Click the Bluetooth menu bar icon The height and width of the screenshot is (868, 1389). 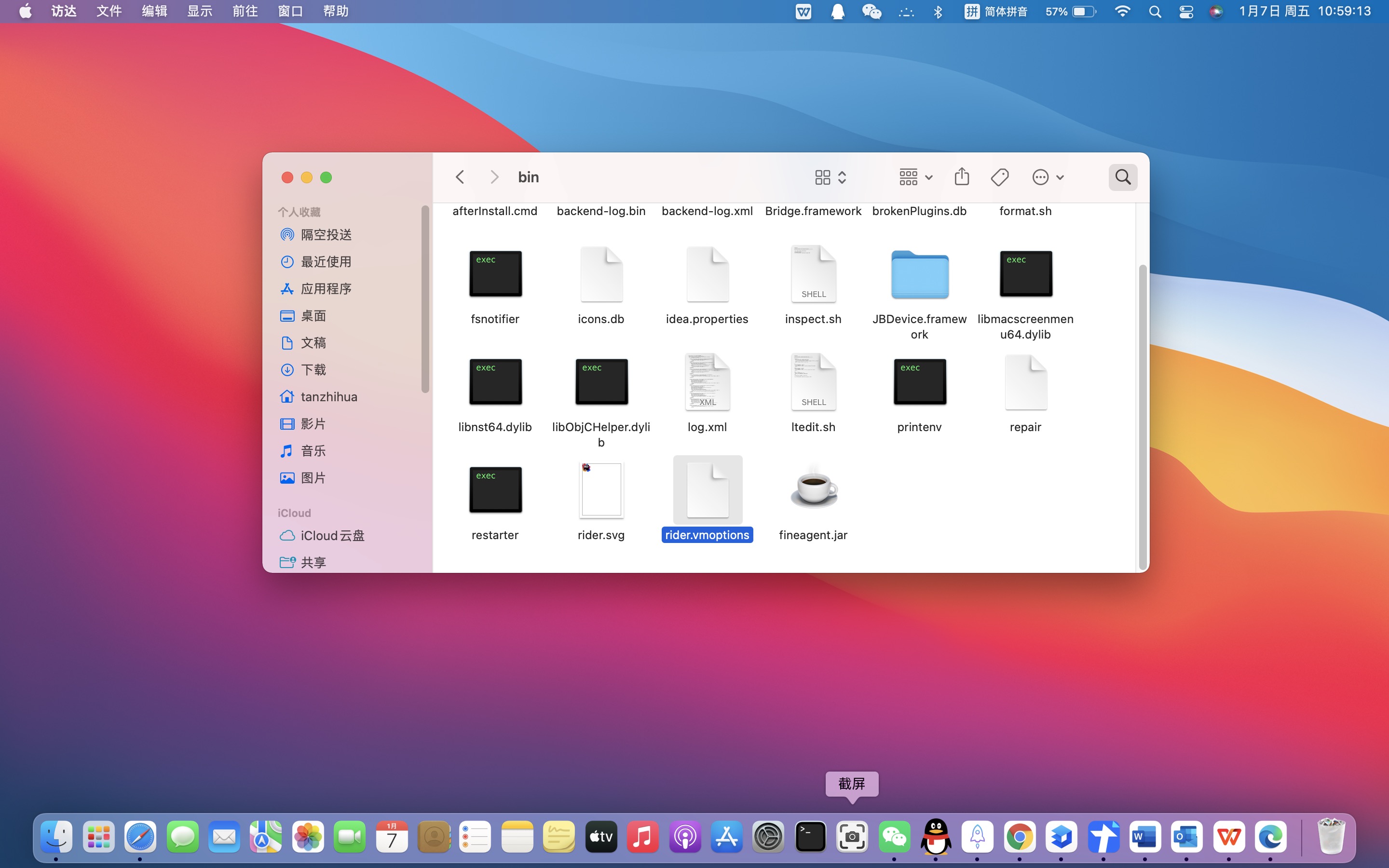[938, 12]
